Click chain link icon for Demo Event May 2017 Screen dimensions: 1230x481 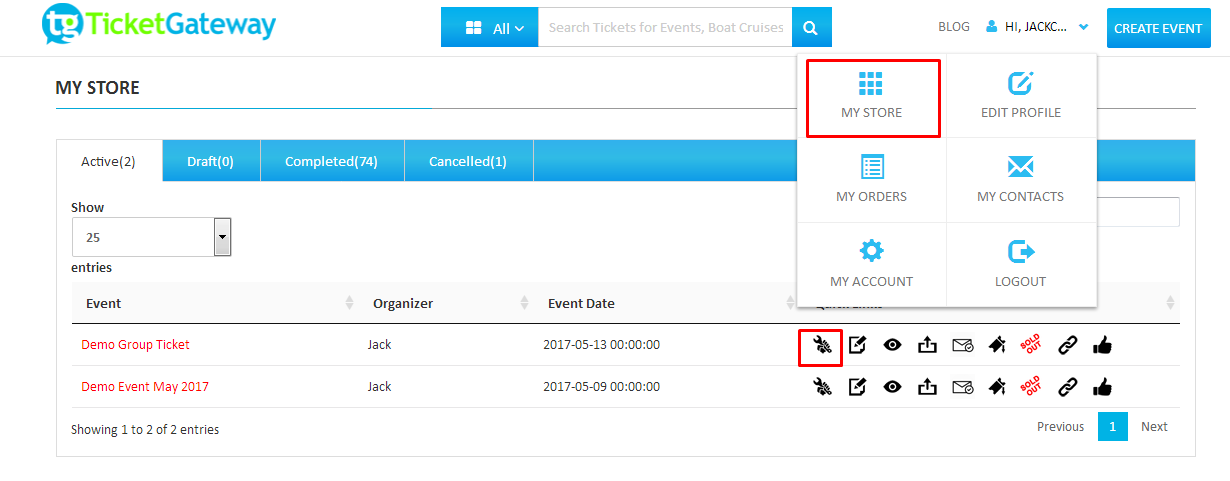[1067, 387]
